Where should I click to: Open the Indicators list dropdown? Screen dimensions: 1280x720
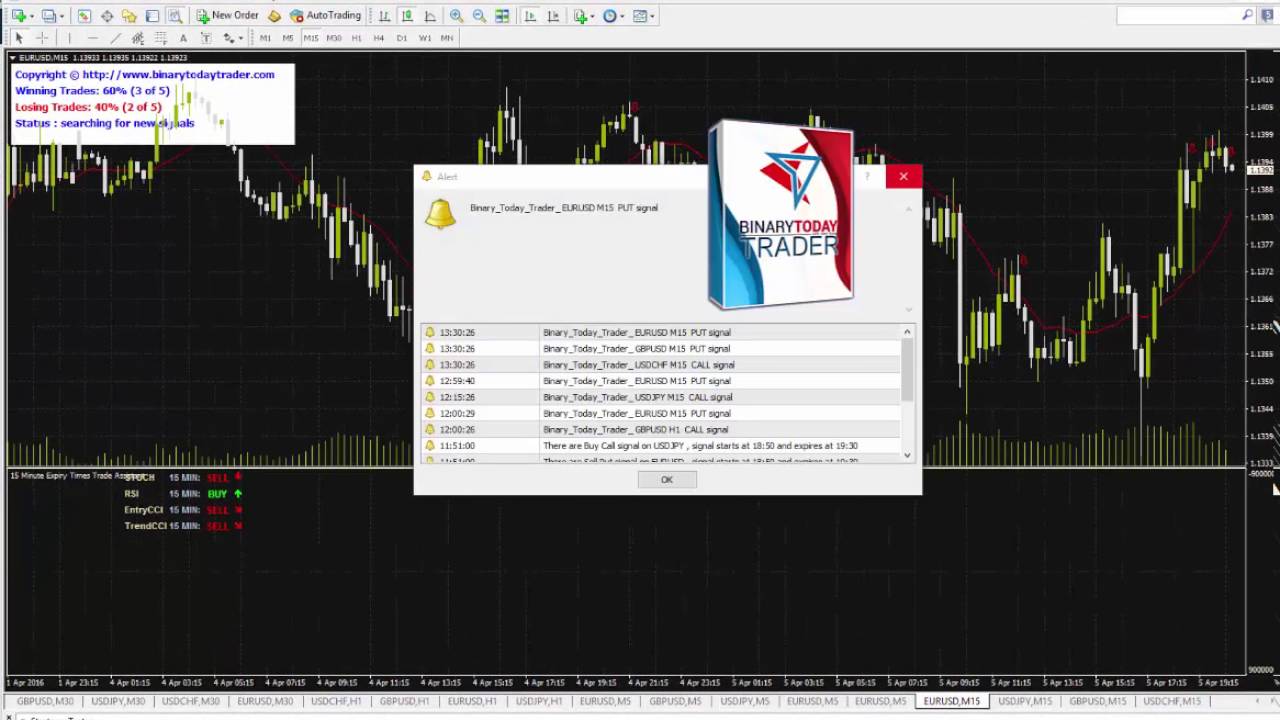tap(584, 16)
